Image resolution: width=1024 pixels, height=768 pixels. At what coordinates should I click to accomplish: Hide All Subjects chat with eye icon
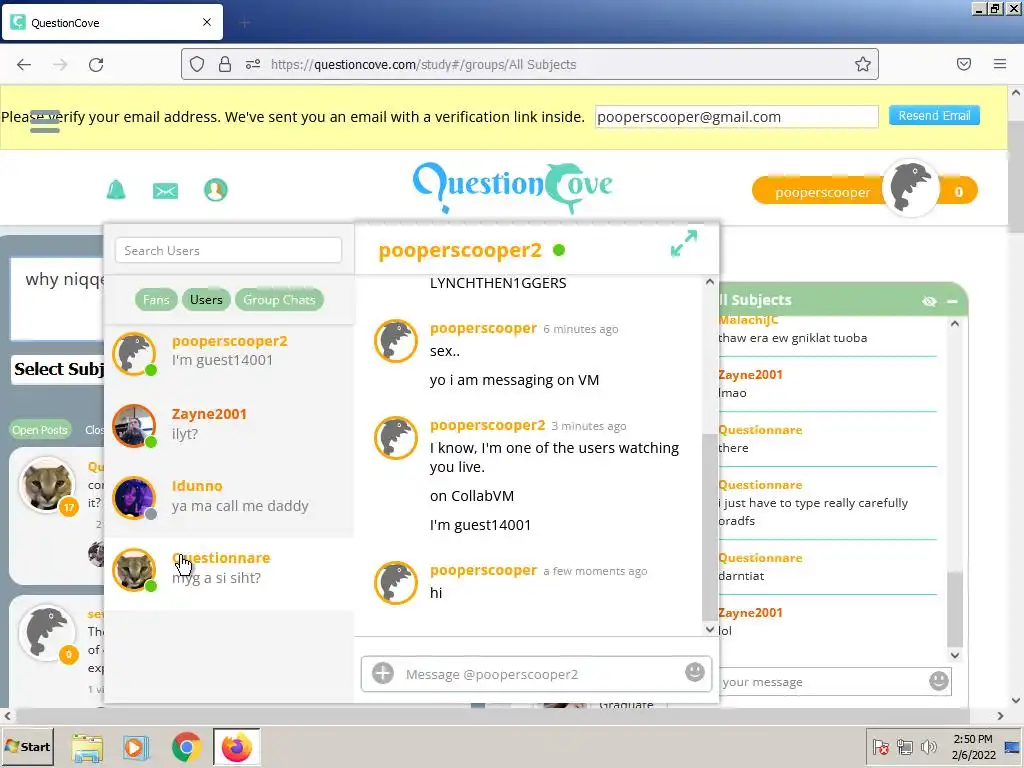929,301
